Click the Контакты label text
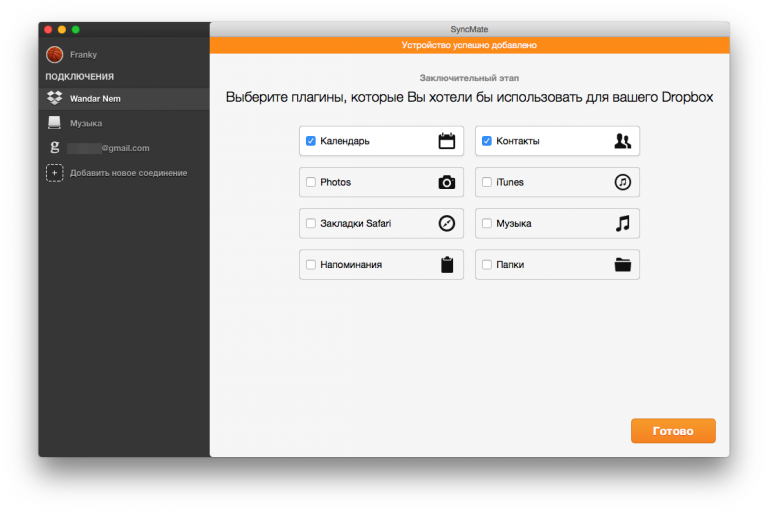Viewport: 768px width, 512px height. (x=518, y=141)
